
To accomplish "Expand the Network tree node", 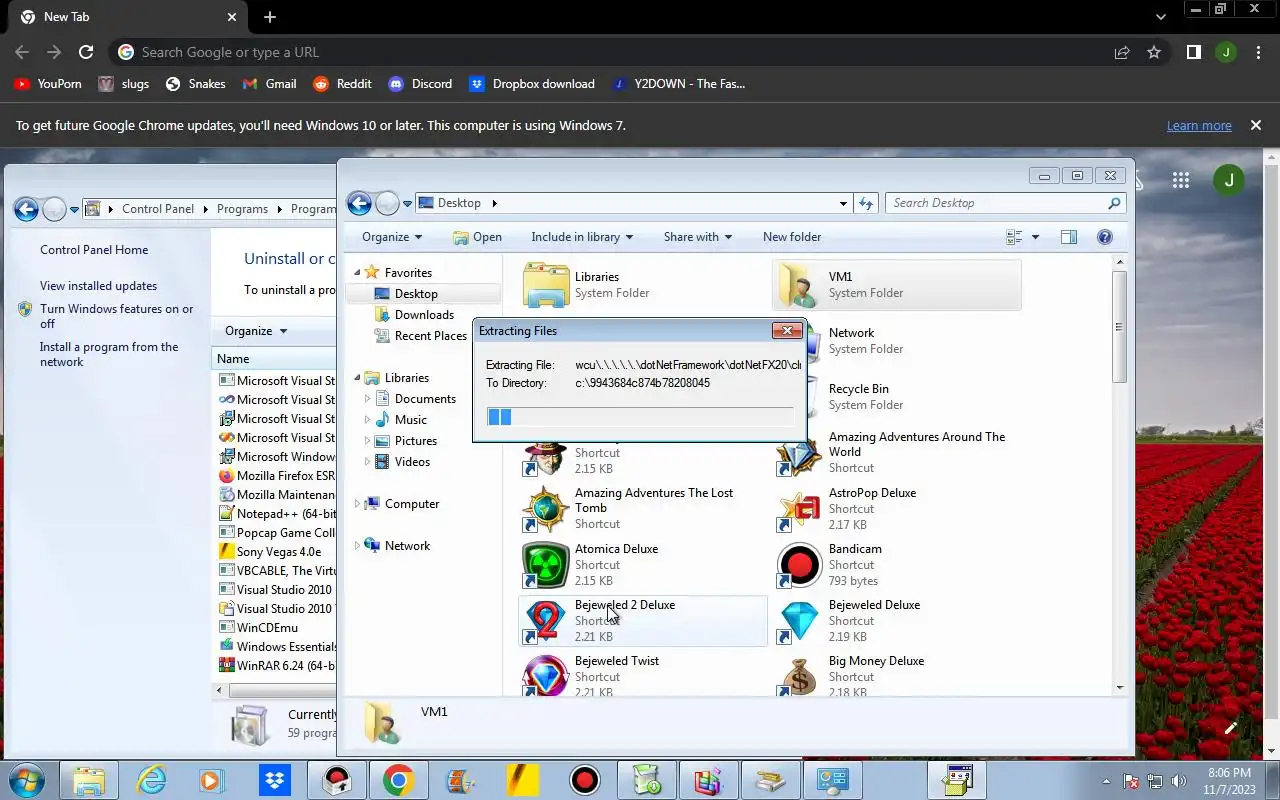I will (x=357, y=546).
